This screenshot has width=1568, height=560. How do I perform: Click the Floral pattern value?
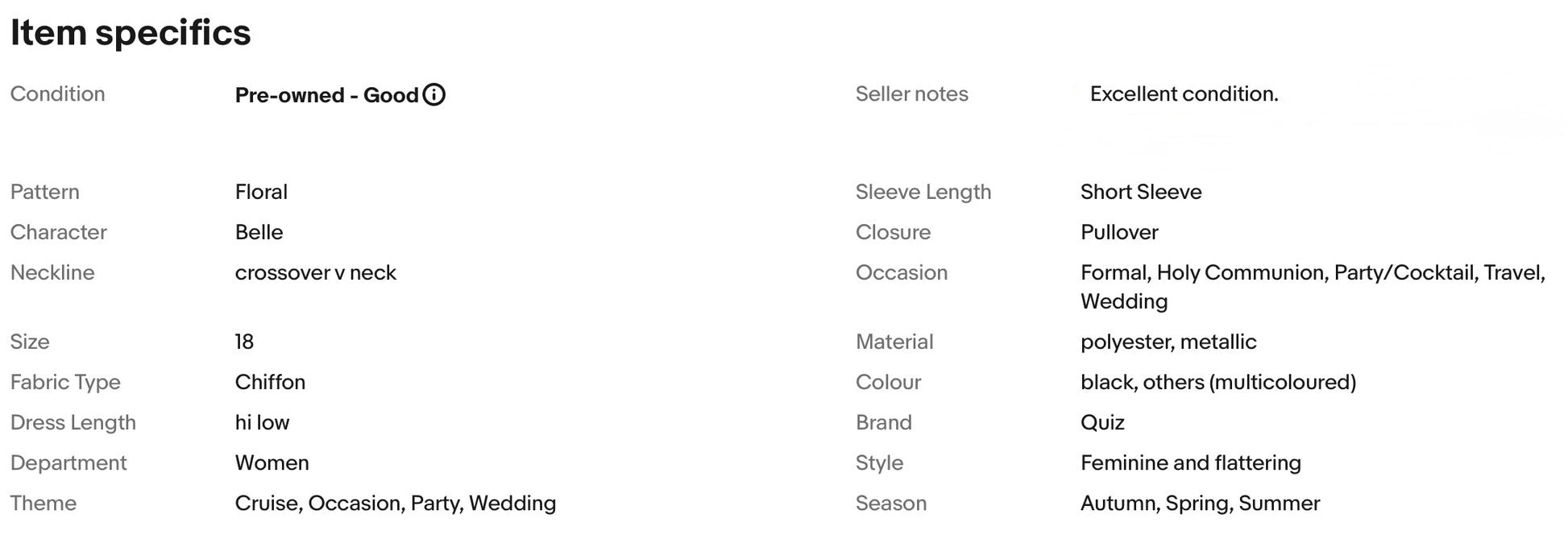tap(261, 192)
